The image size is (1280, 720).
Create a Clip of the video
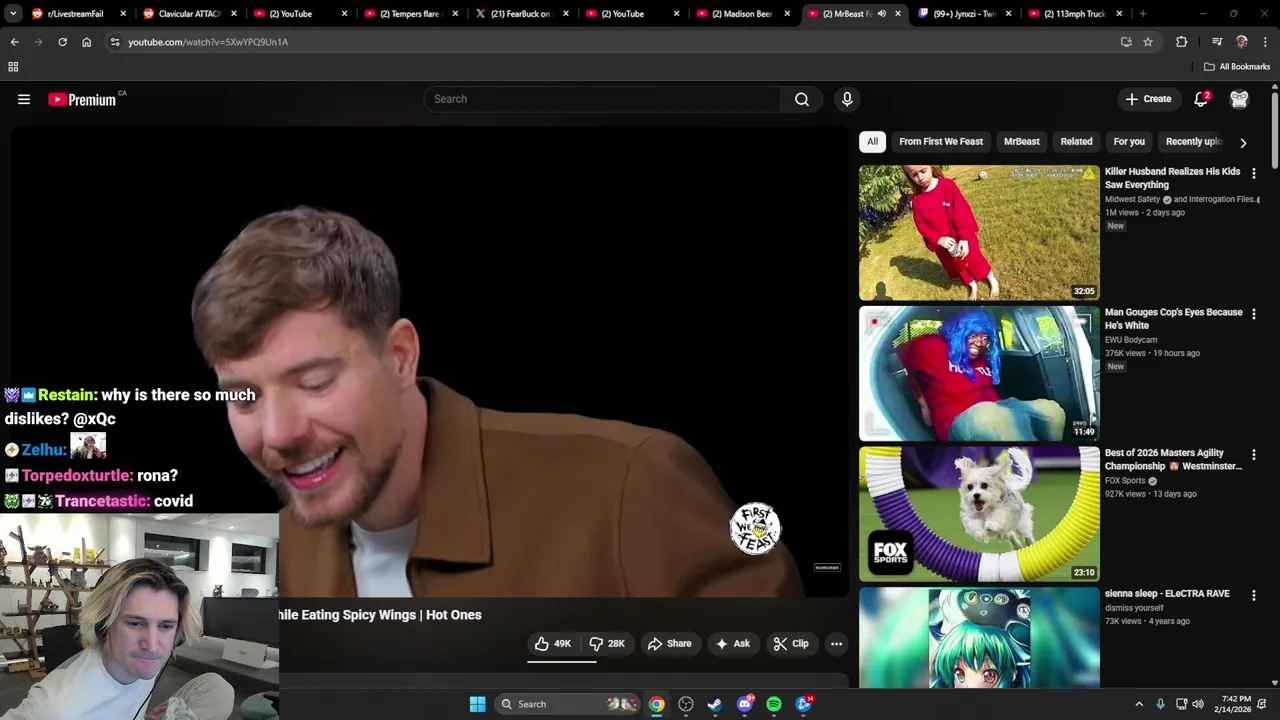tap(791, 644)
